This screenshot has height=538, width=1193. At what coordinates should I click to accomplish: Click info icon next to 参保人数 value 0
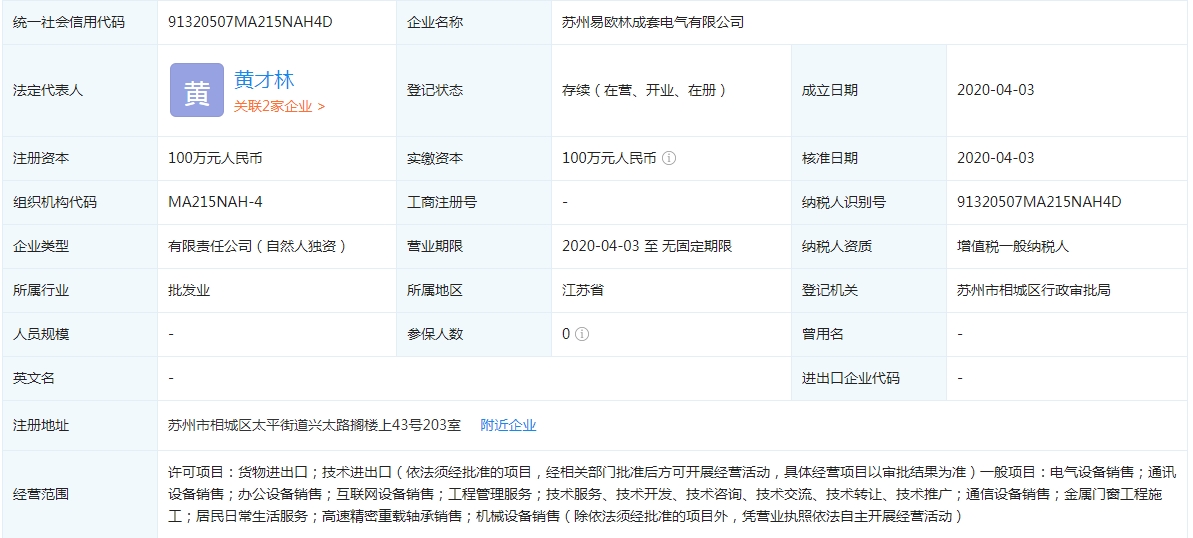click(x=582, y=334)
